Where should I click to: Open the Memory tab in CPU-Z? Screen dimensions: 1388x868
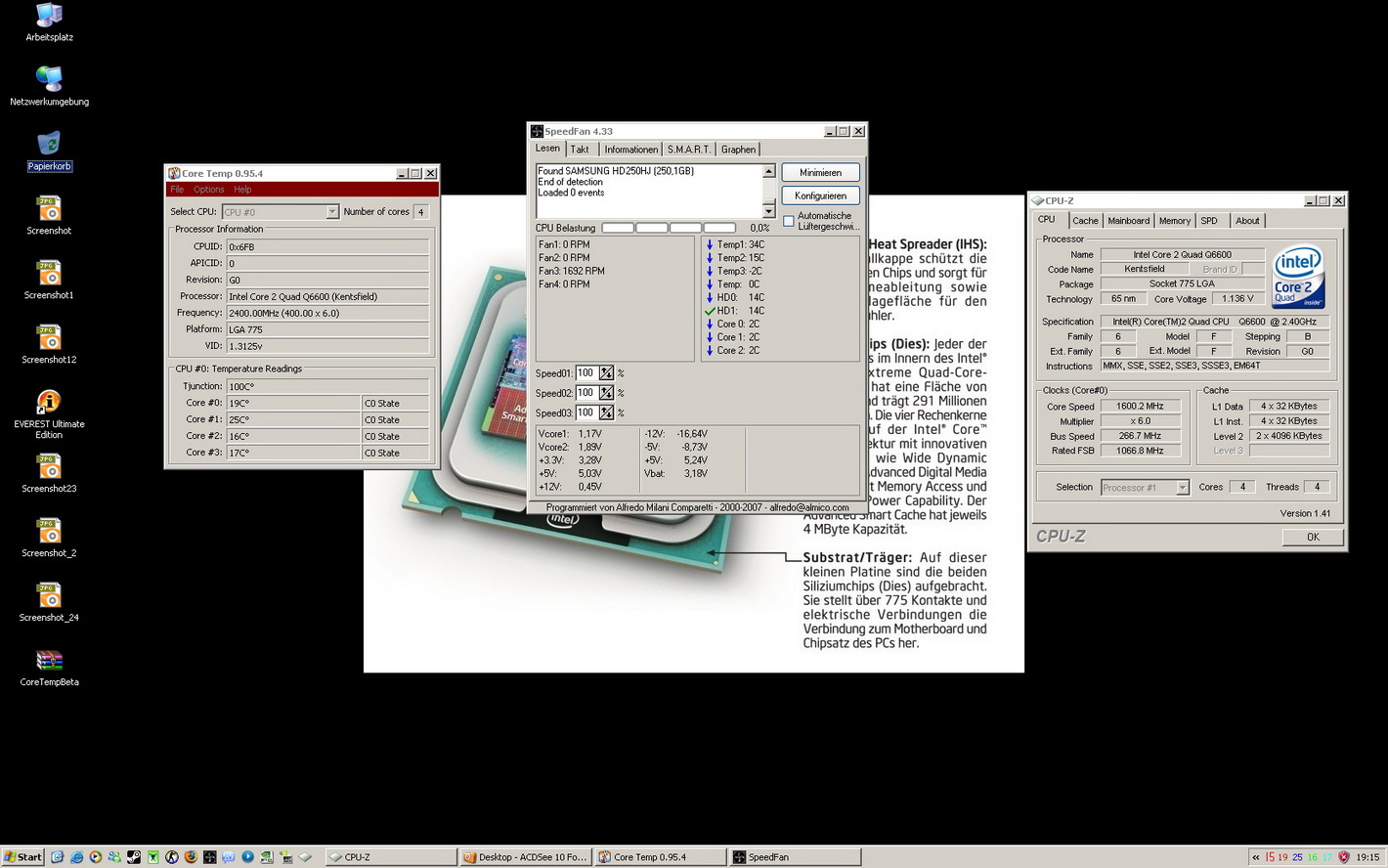tap(1174, 221)
